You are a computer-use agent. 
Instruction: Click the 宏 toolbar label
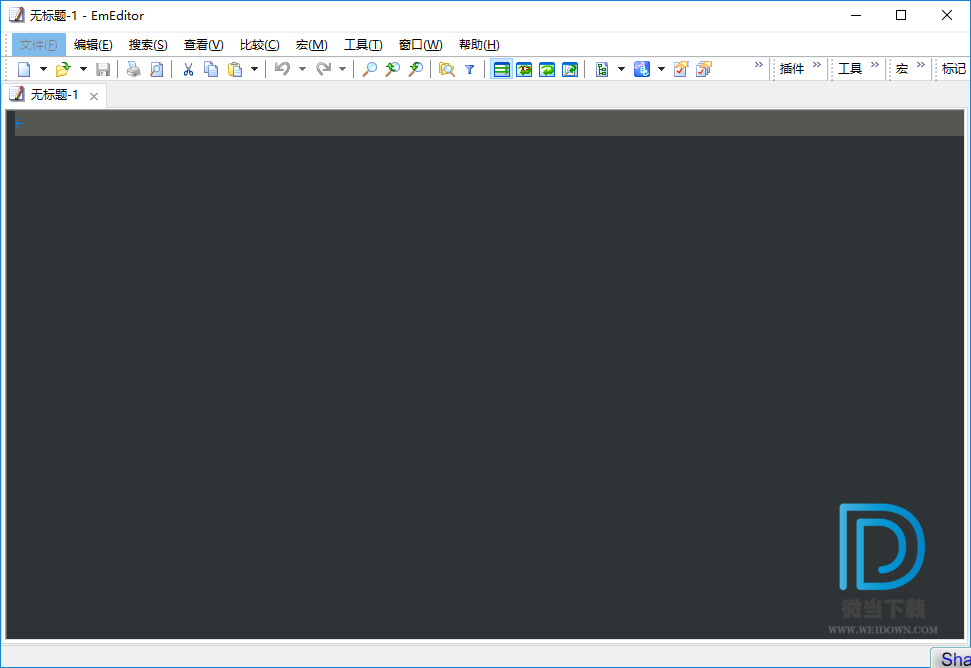pos(902,69)
